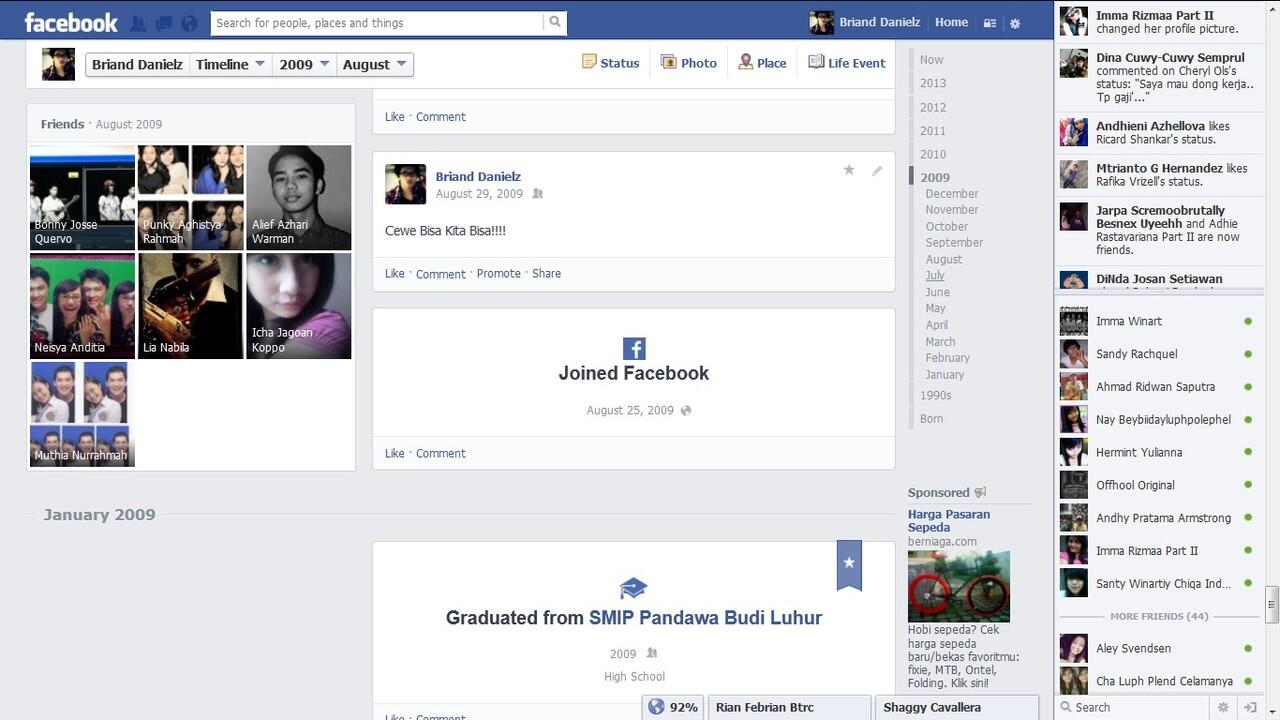Open the Shaggy Cavallera chat tab
The width and height of the screenshot is (1280, 720).
coord(958,707)
